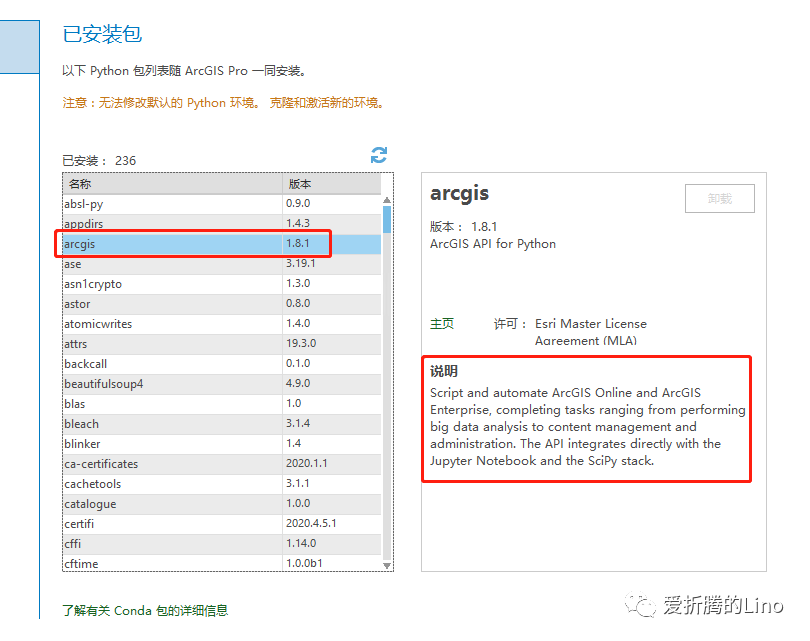The image size is (810, 641).
Task: Click the package list scroll-up arrow
Action: (x=387, y=200)
